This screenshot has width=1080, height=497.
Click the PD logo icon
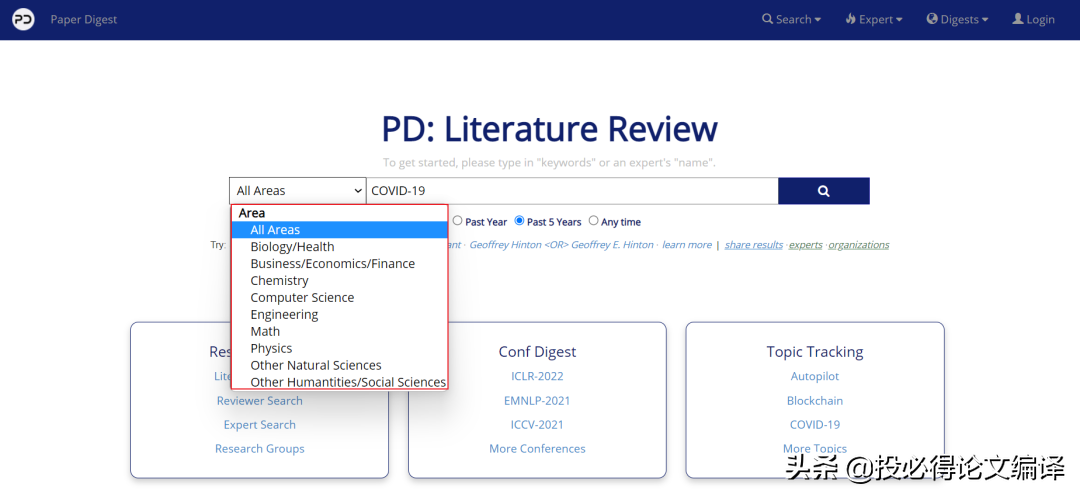(x=23, y=19)
